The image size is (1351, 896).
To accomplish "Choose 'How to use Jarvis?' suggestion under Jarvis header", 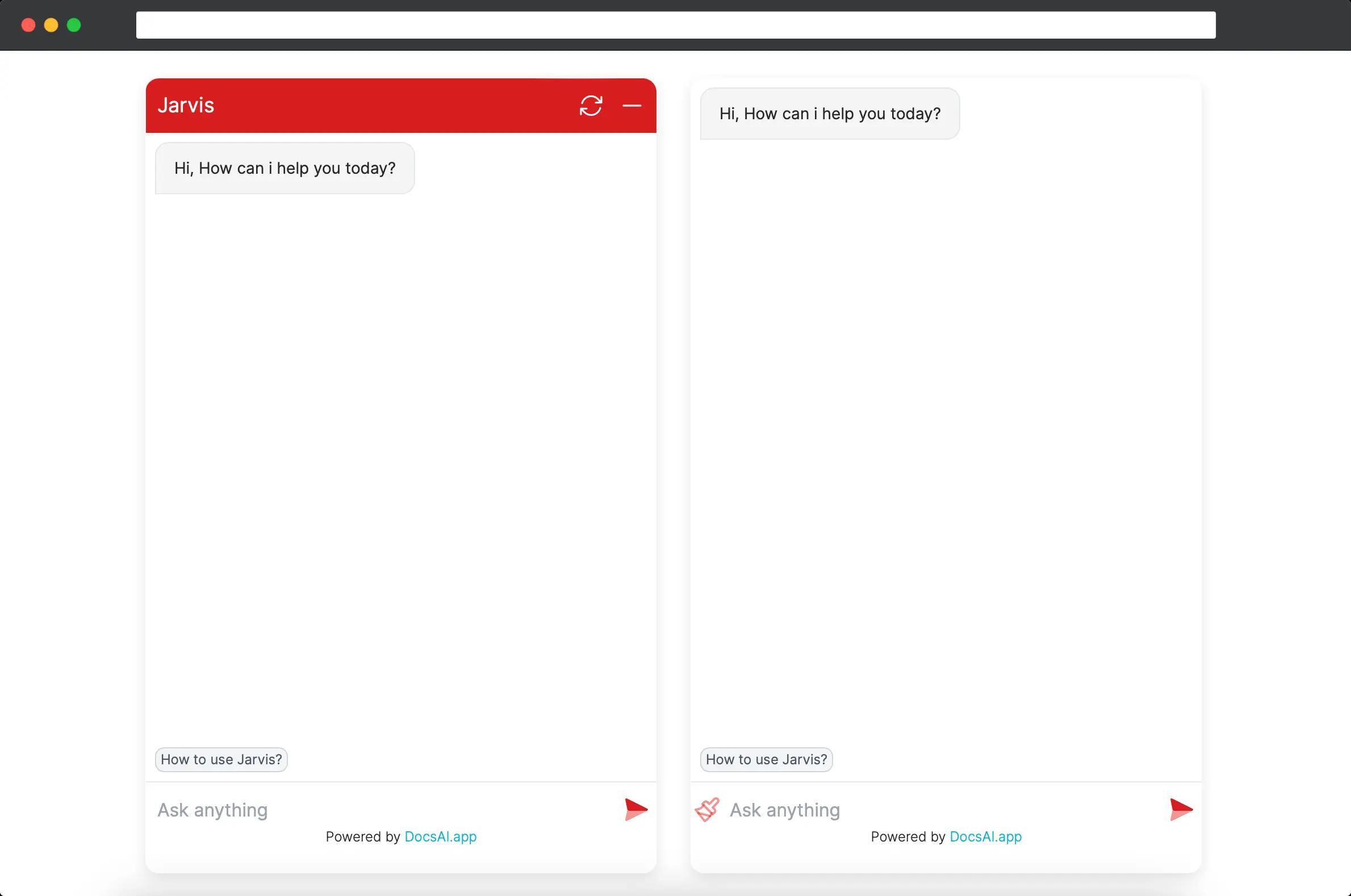I will click(x=221, y=759).
